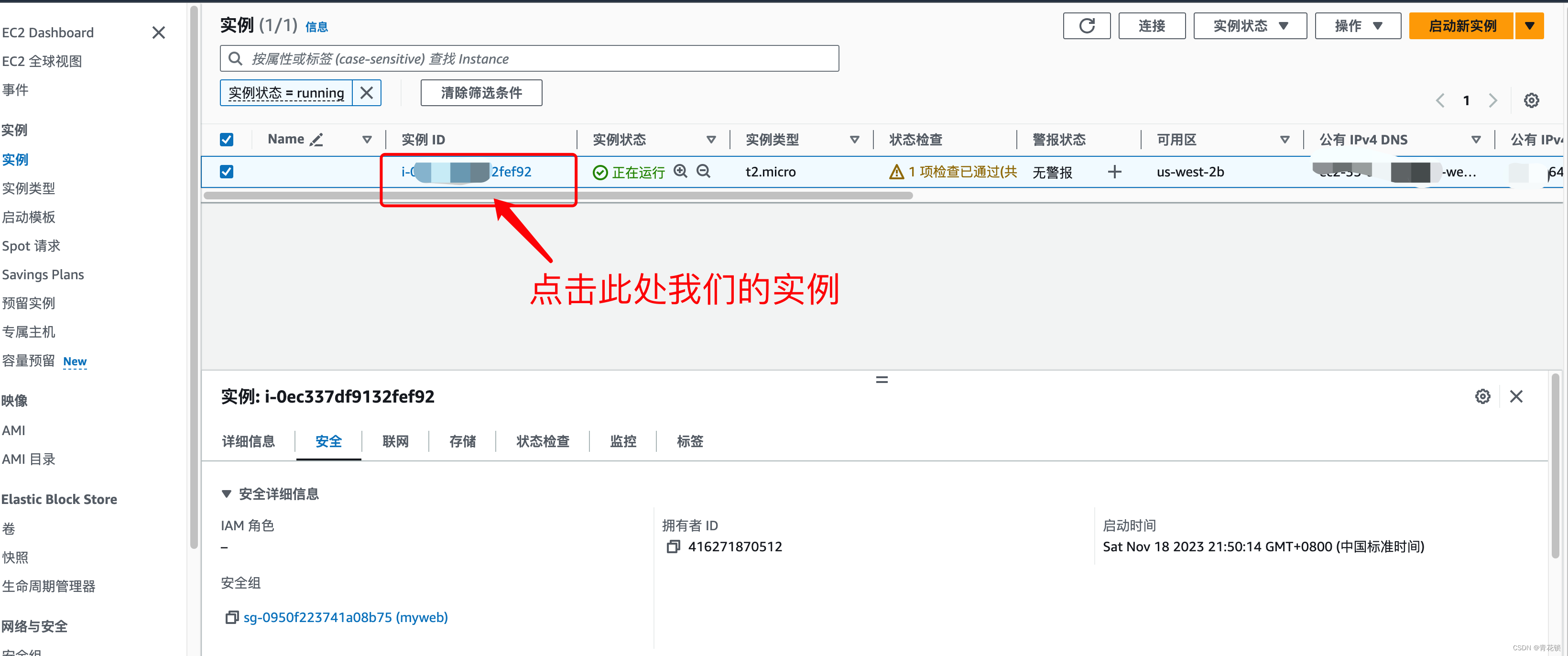Click the table horizontal scrollbar

tap(558, 196)
